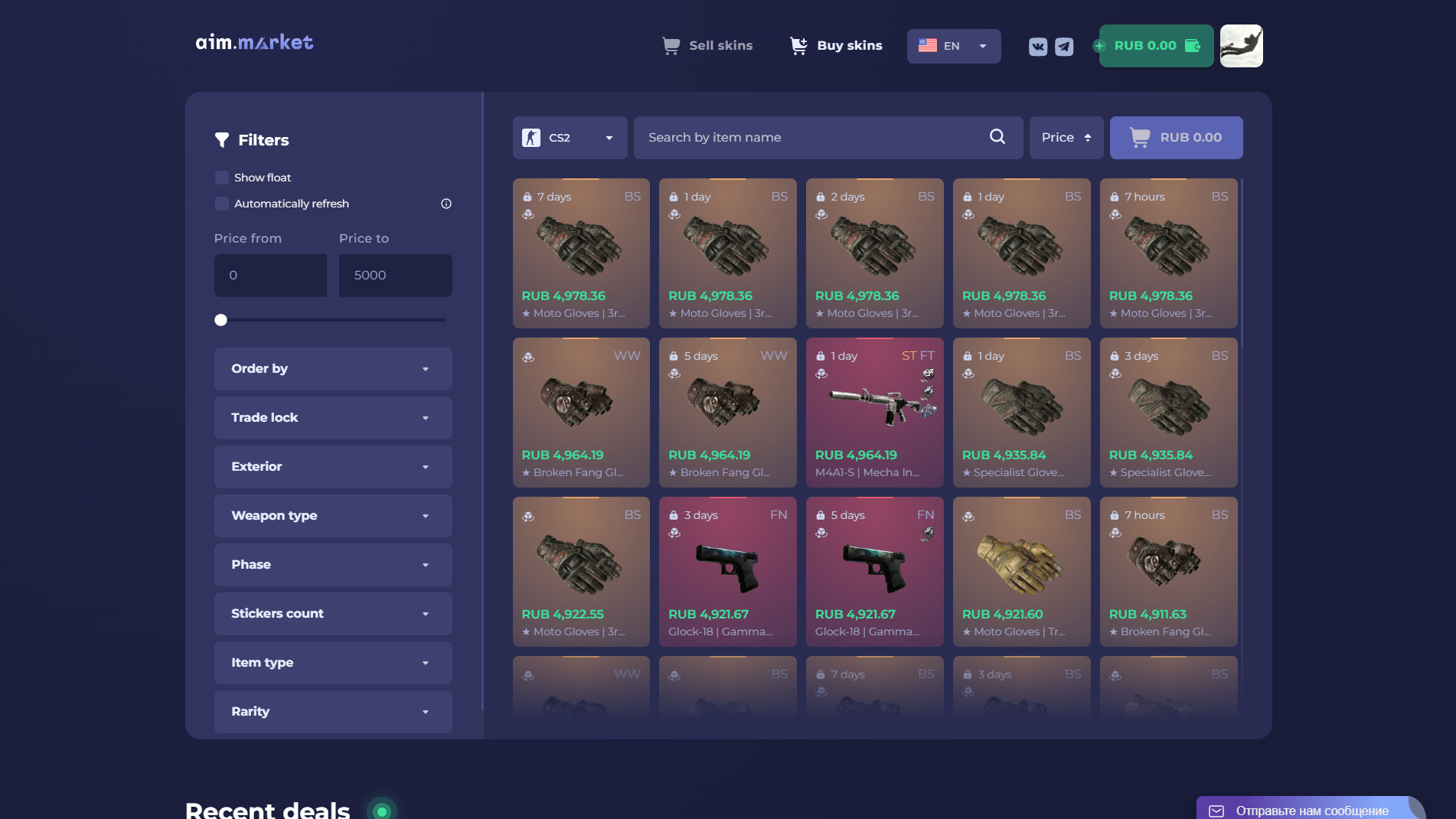Click the shopping cart icon in RUB 0.00 button

point(1140,138)
